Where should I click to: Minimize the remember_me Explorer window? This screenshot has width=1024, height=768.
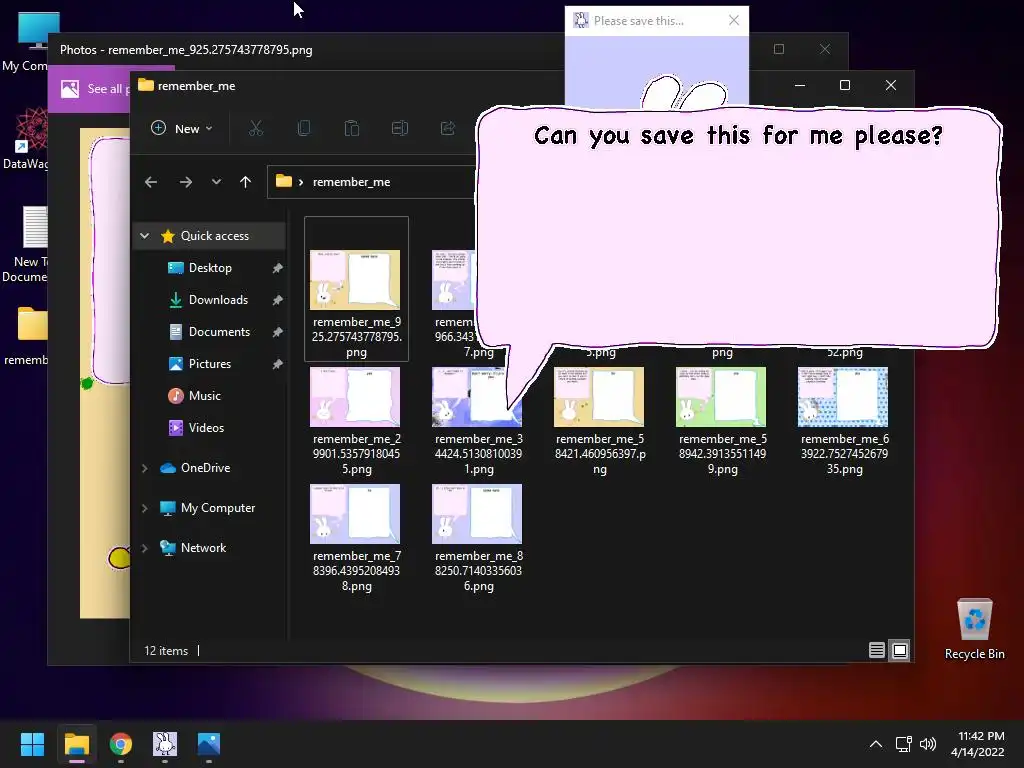pyautogui.click(x=799, y=85)
